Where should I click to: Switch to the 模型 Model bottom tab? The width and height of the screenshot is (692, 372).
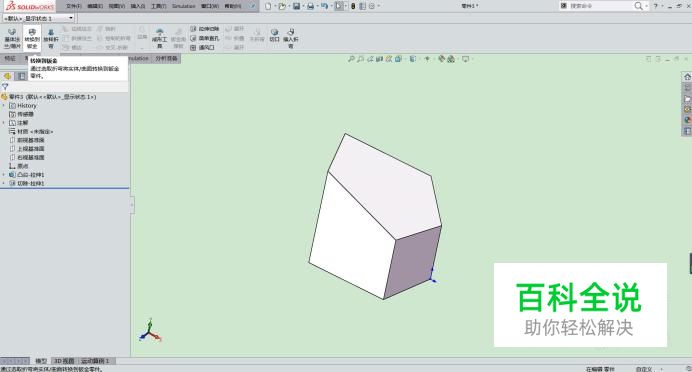pyautogui.click(x=41, y=361)
